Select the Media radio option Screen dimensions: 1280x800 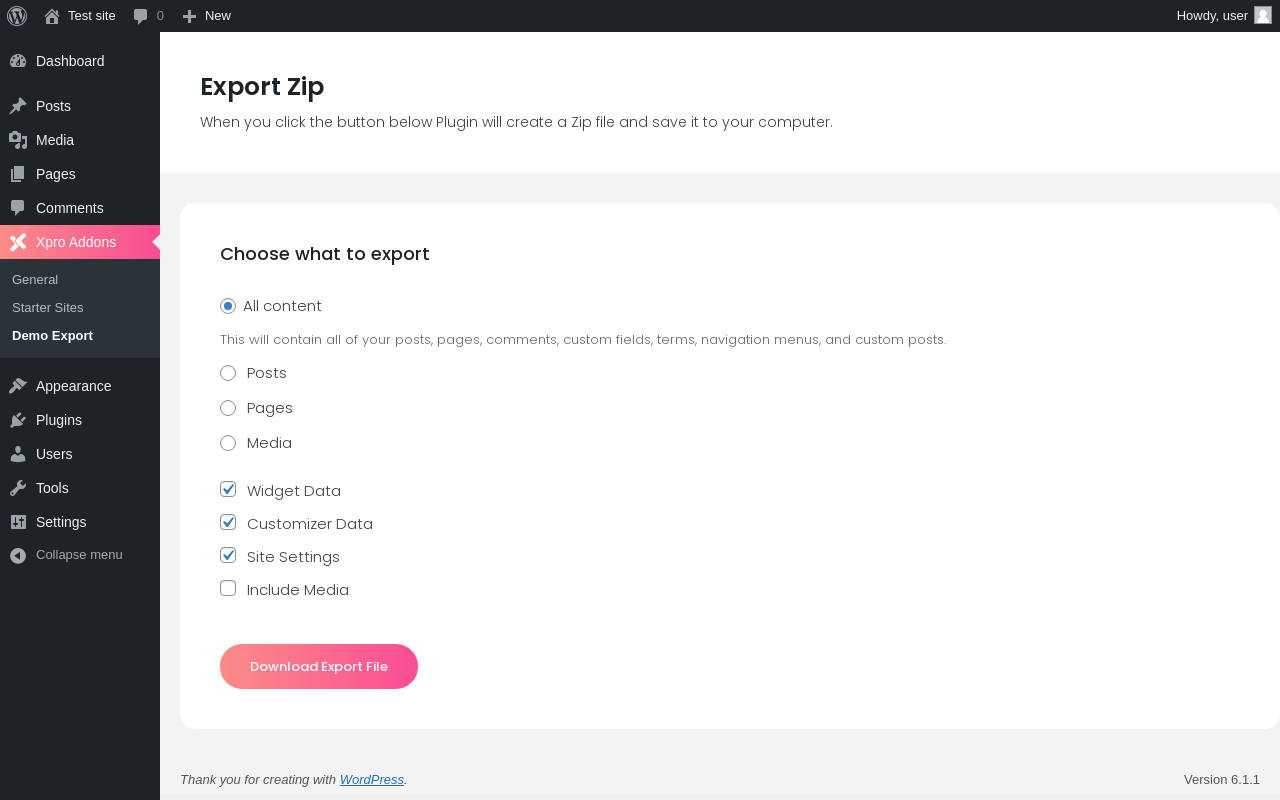[228, 443]
